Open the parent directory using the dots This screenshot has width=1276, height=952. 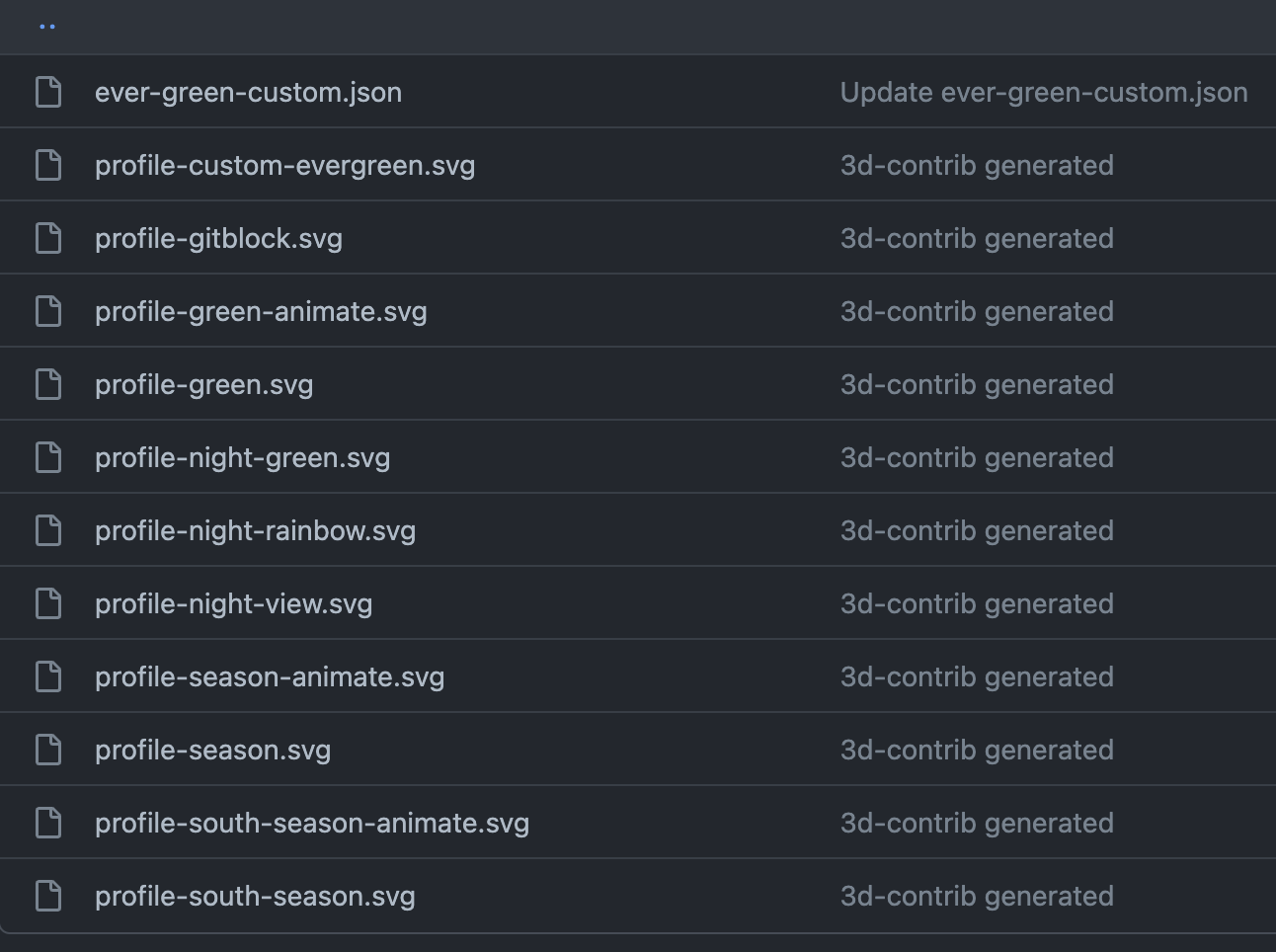[47, 27]
